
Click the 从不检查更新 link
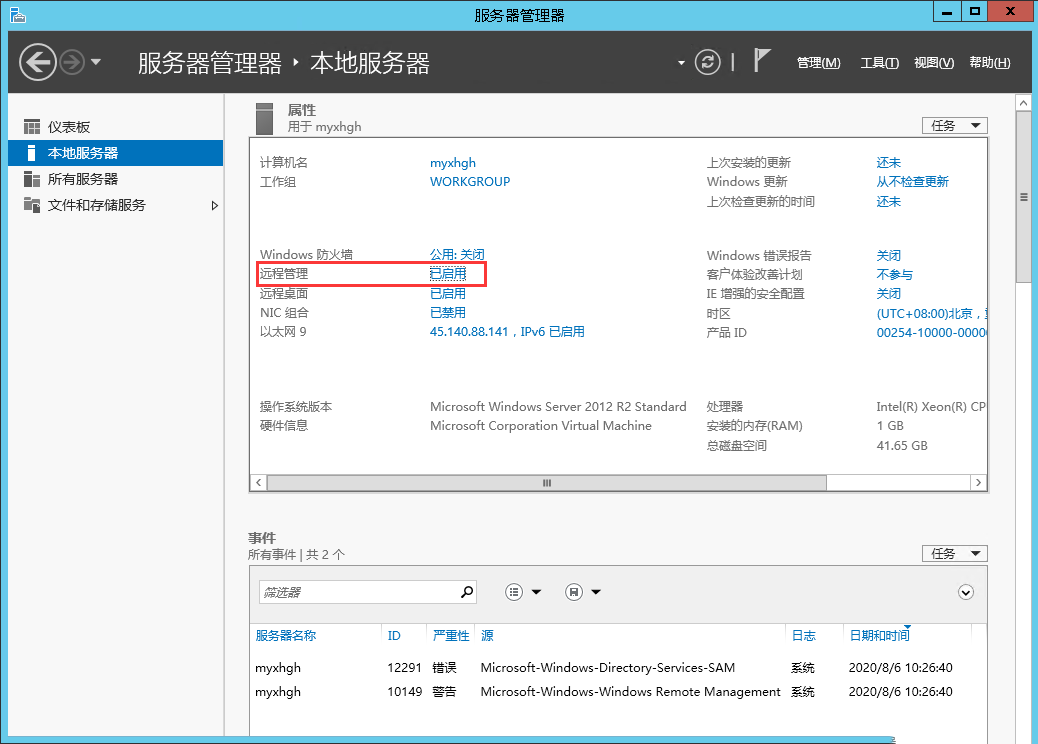coord(912,181)
